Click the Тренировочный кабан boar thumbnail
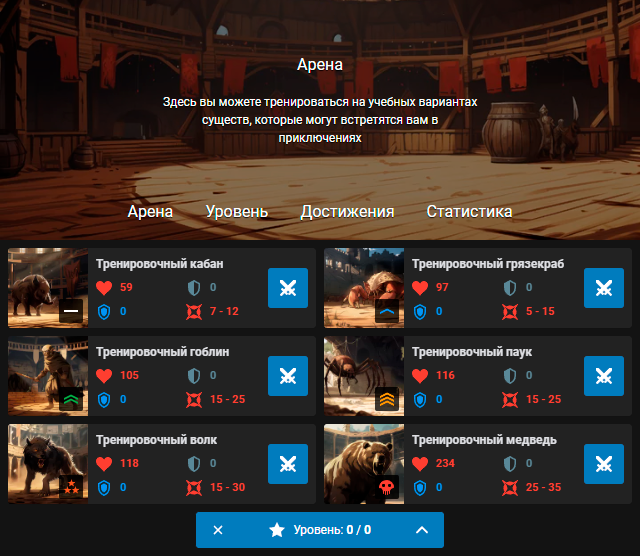Screen dimensions: 640x556 click(x=48, y=288)
